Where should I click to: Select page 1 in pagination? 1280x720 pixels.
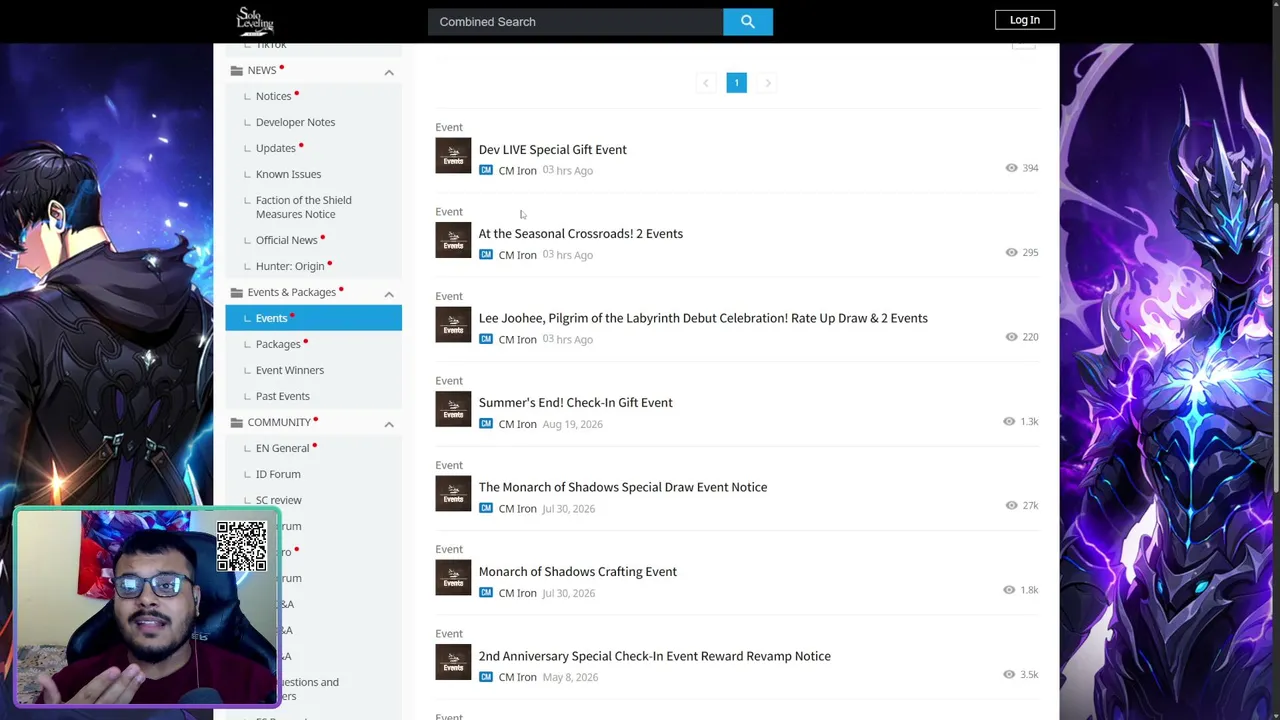point(736,83)
